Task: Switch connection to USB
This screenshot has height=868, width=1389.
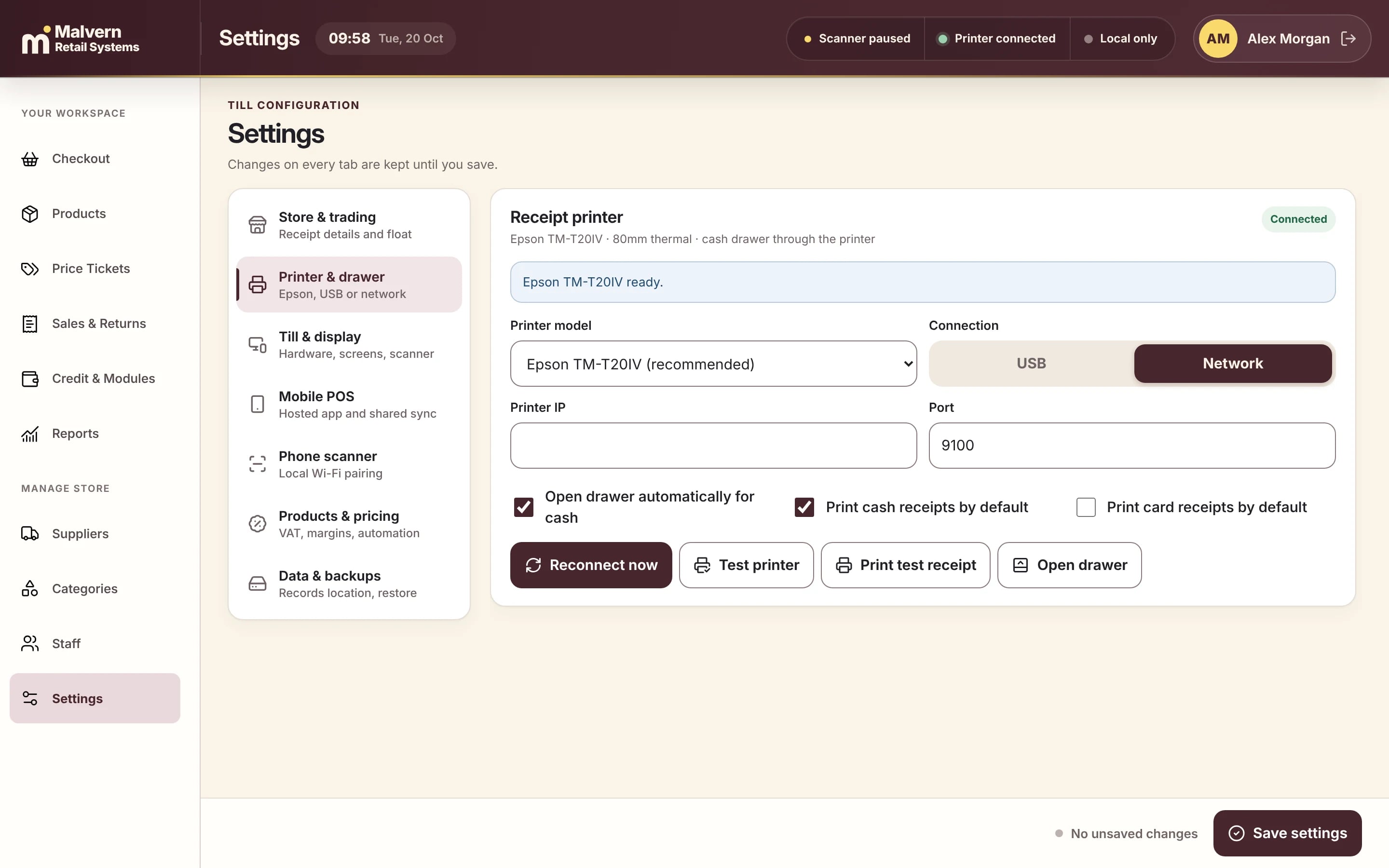Action: click(1031, 364)
